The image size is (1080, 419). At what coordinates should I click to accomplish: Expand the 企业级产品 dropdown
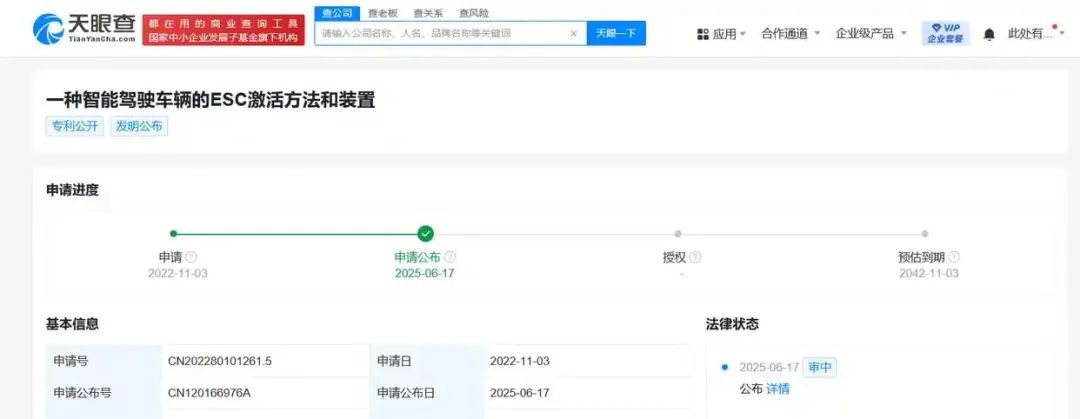pyautogui.click(x=871, y=33)
